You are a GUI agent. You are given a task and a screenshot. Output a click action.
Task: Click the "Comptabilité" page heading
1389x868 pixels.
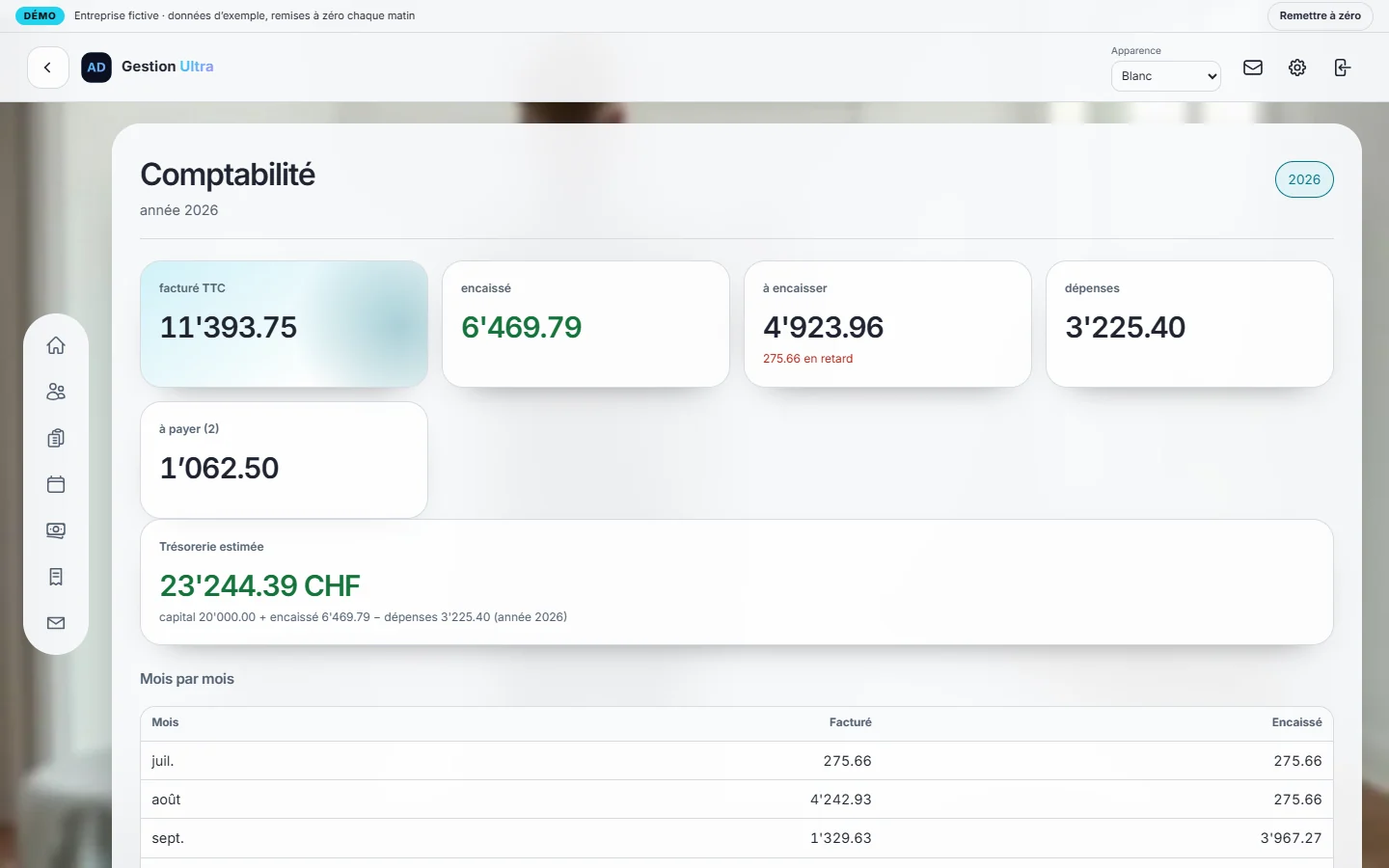228,175
